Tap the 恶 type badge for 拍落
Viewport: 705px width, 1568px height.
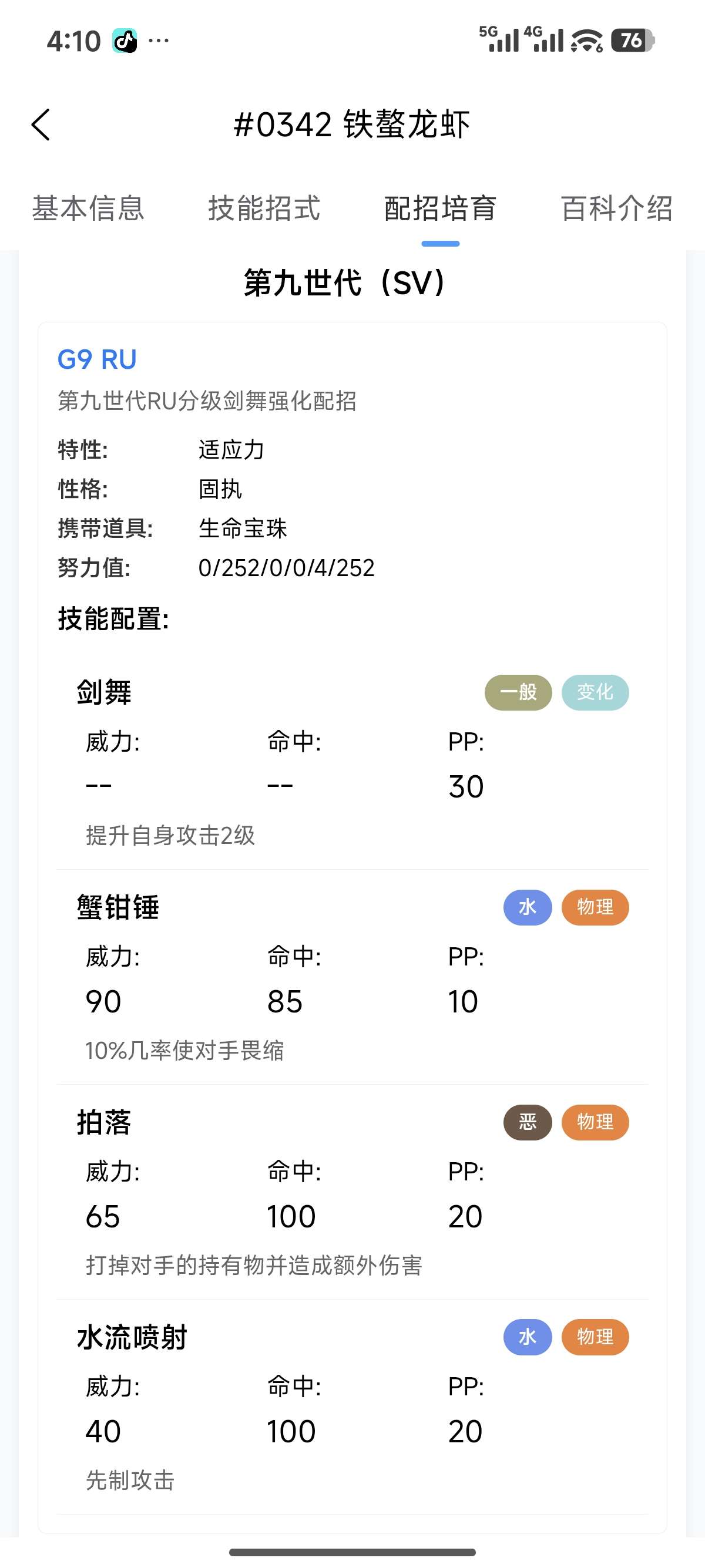click(x=527, y=1122)
